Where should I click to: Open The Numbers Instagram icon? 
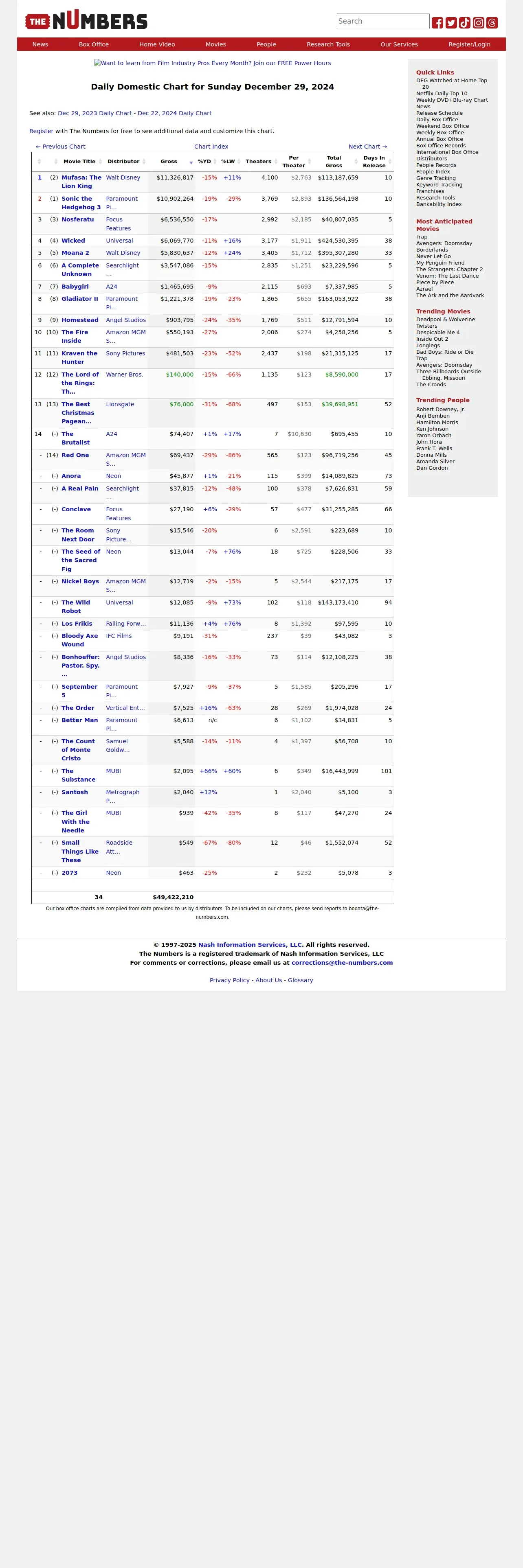click(479, 23)
